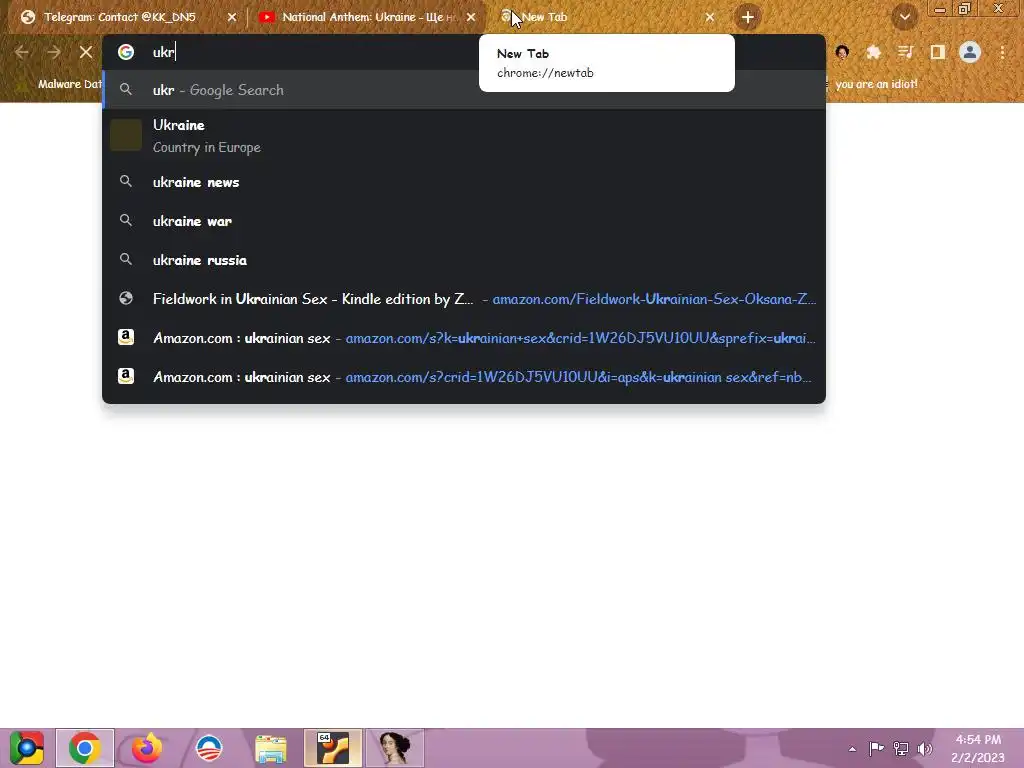Click the magnifier icon beside 'ukraine news'
This screenshot has width=1024, height=768.
pos(126,182)
